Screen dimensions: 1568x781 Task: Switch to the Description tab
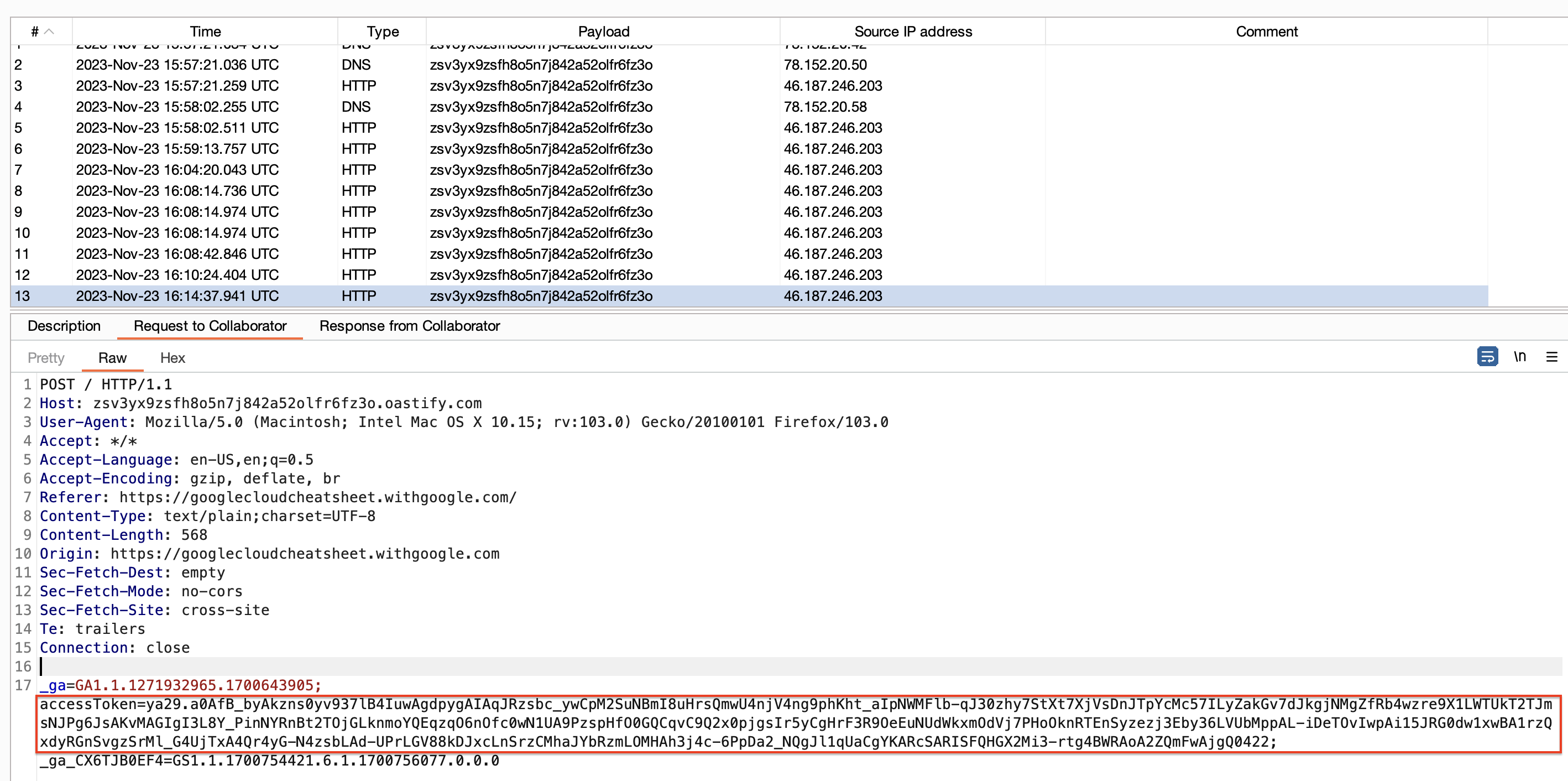64,326
